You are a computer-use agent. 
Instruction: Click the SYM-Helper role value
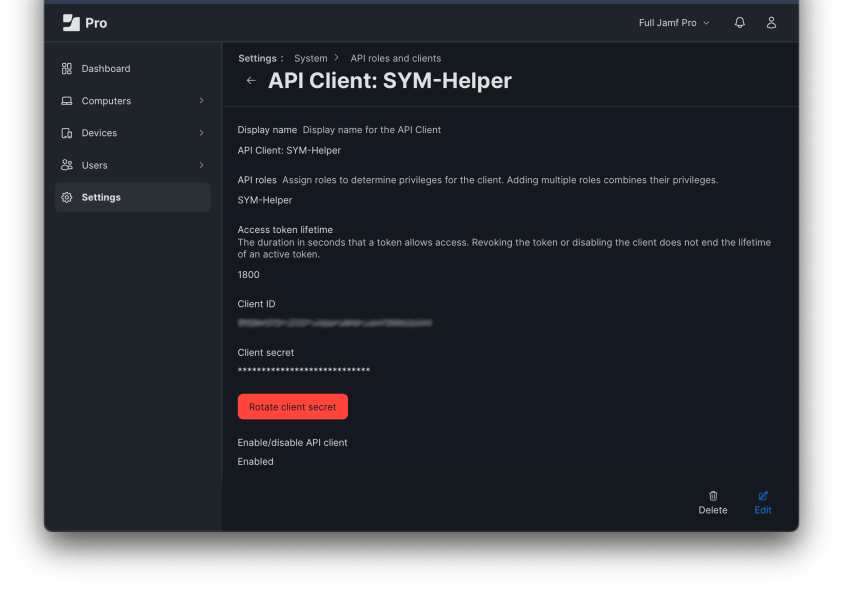pos(265,200)
